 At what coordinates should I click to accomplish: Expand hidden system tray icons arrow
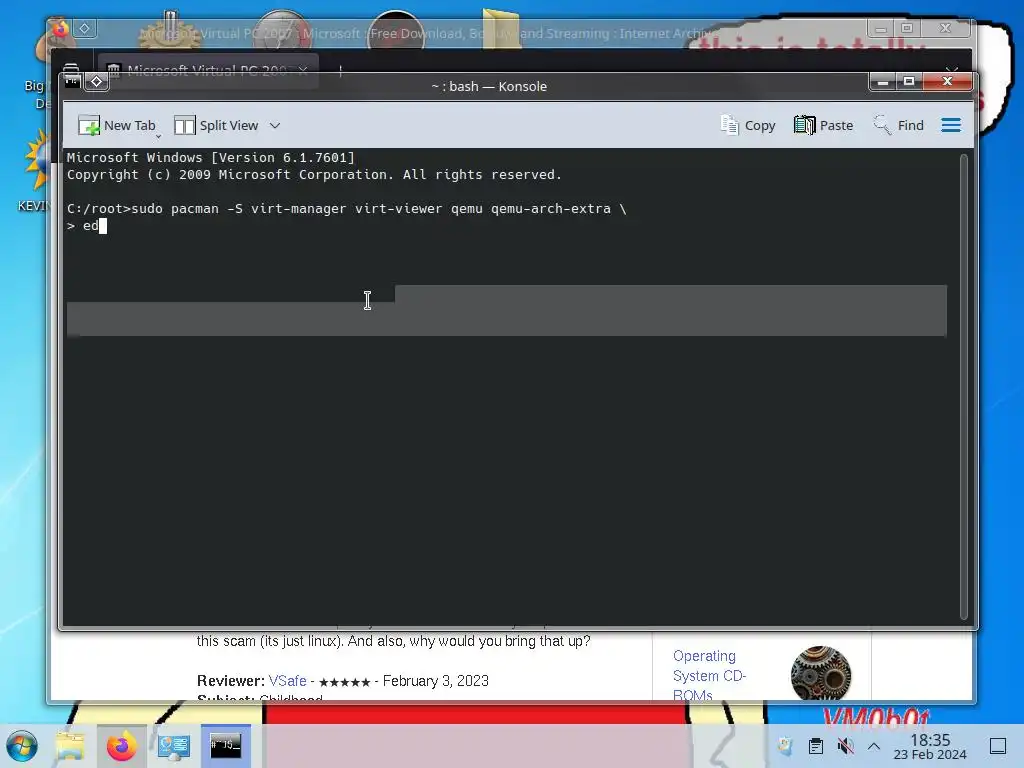874,746
